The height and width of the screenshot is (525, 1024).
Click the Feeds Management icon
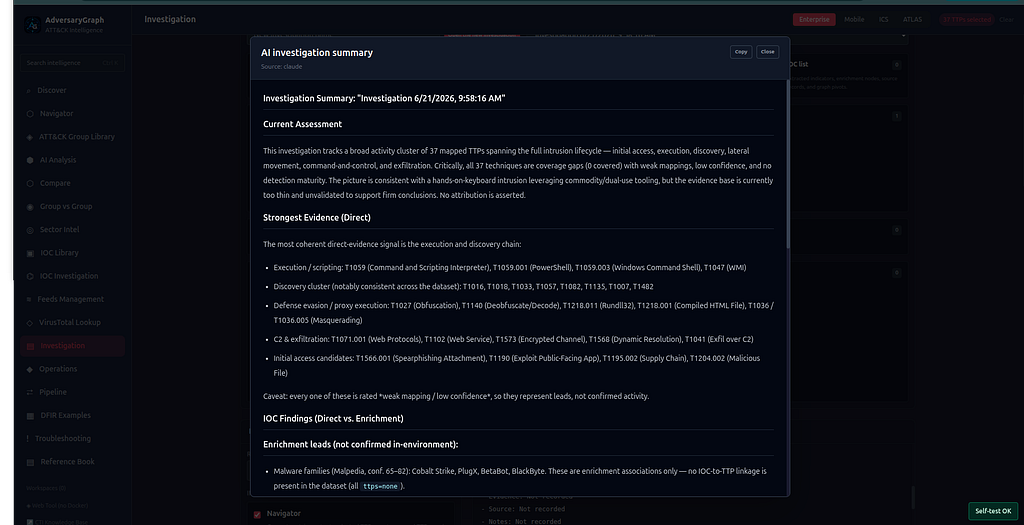pos(29,300)
